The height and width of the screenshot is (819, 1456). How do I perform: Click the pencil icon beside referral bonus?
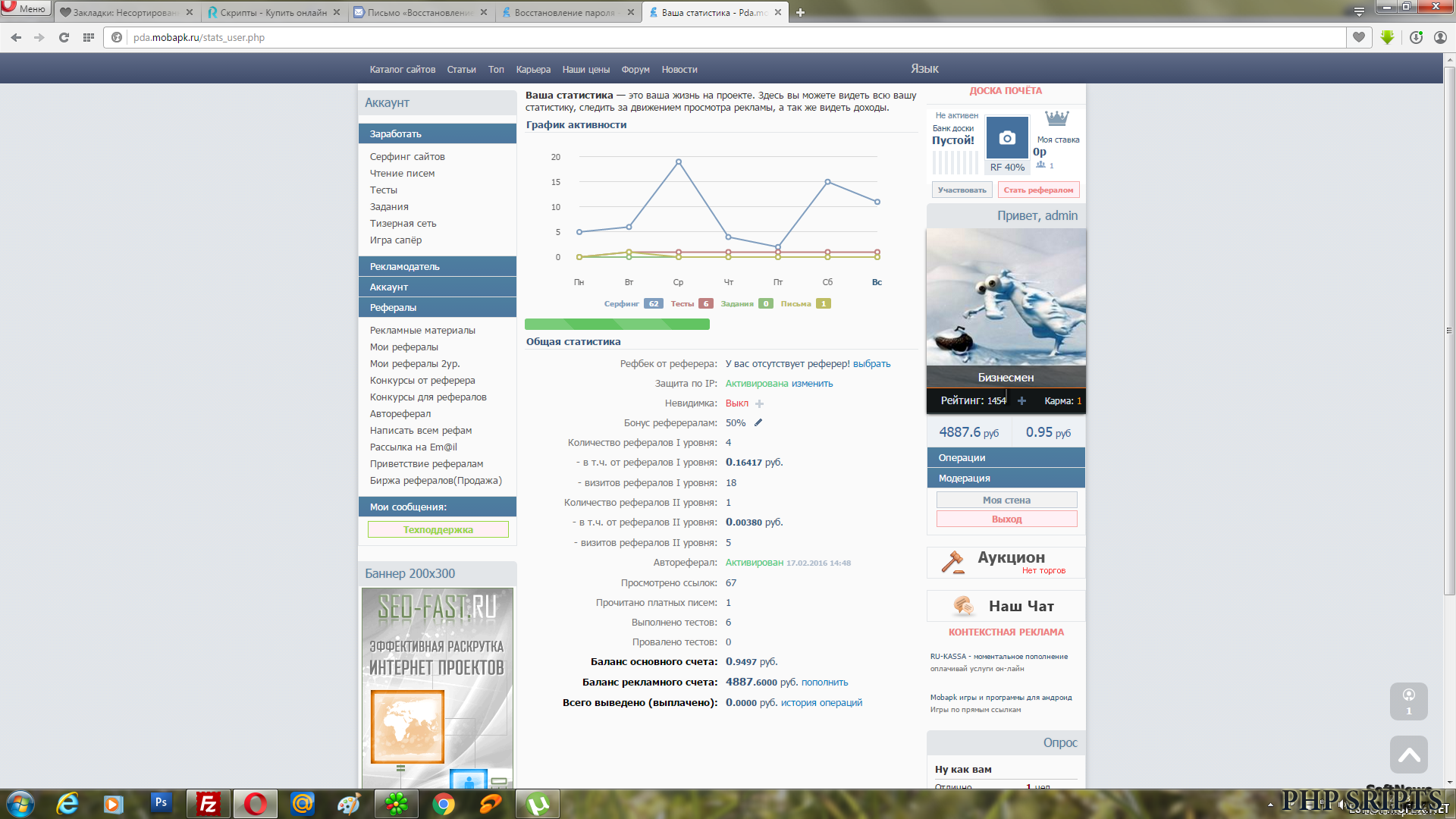[758, 423]
